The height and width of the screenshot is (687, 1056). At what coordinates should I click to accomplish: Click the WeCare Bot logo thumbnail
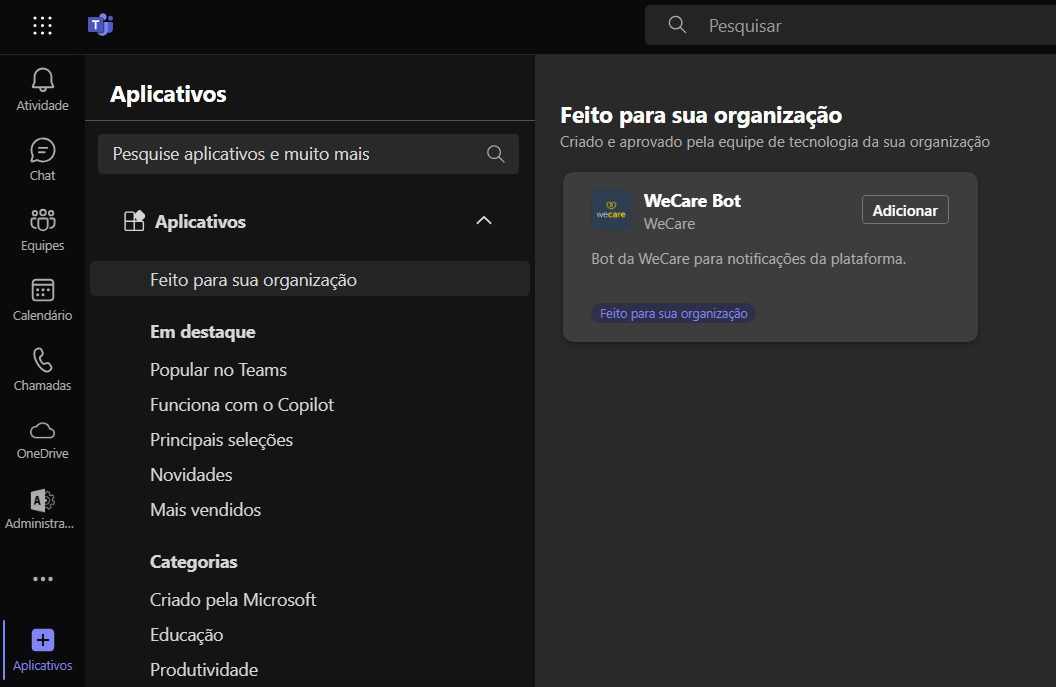click(x=611, y=210)
